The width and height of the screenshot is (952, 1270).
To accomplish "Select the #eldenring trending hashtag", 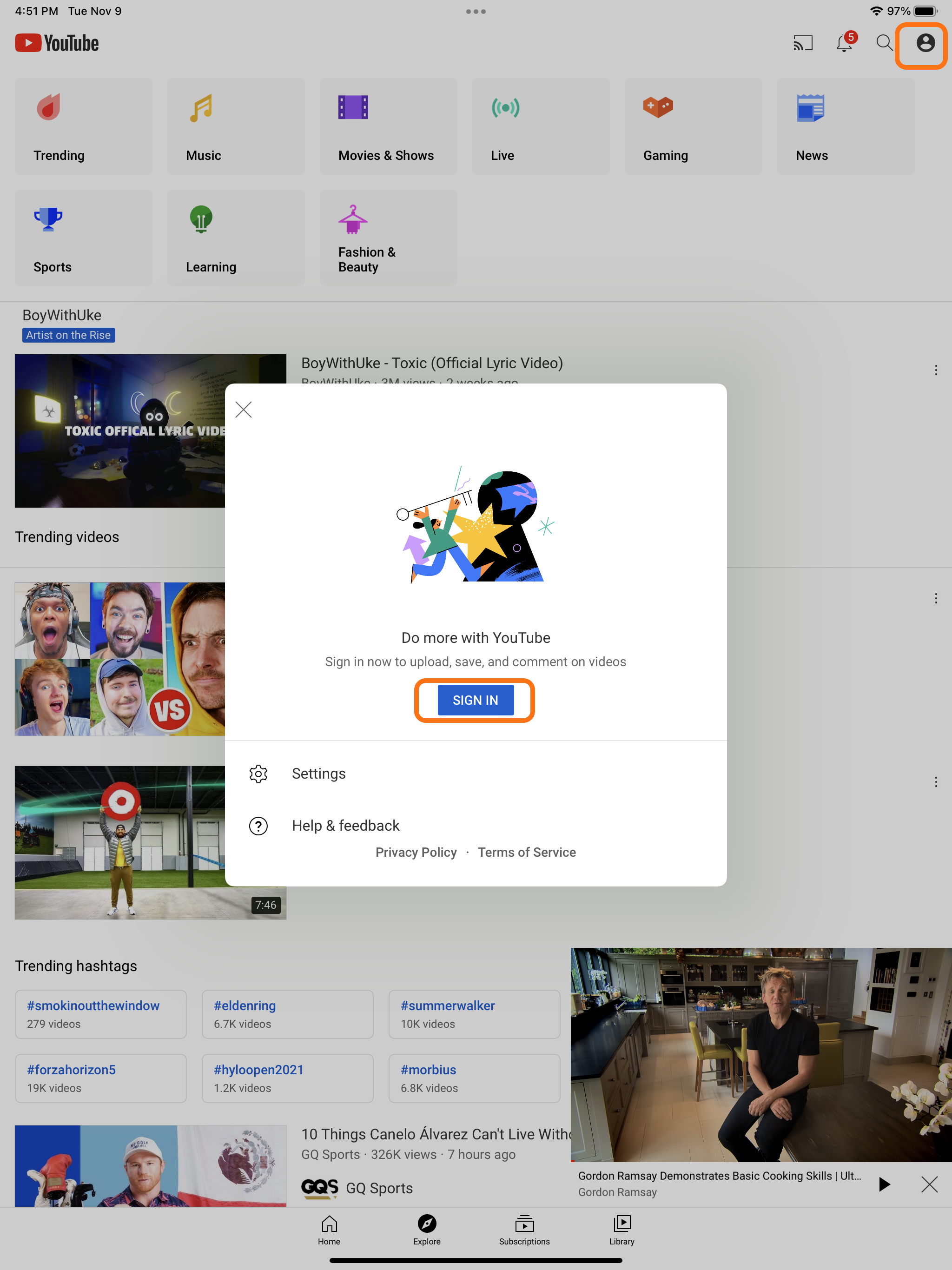I will point(288,1014).
